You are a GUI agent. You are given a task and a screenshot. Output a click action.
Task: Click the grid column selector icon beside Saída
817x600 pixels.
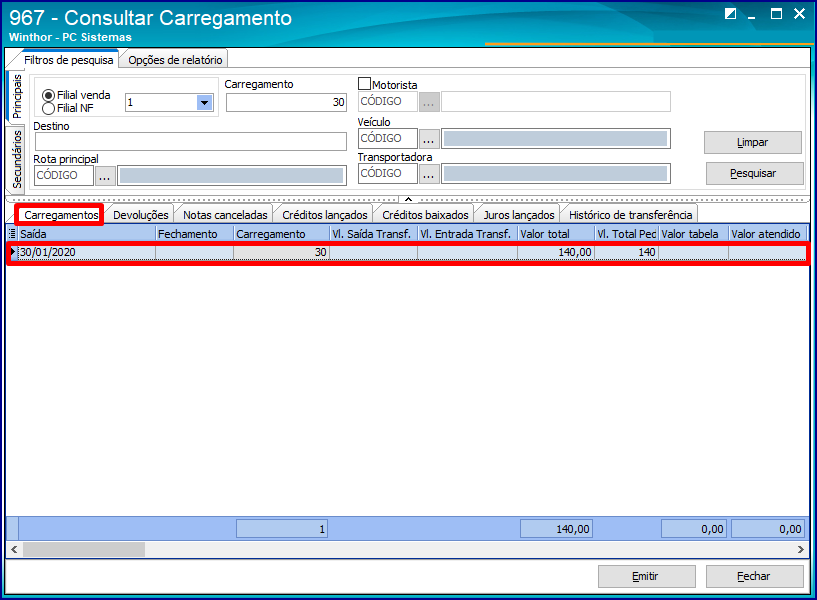[x=13, y=234]
